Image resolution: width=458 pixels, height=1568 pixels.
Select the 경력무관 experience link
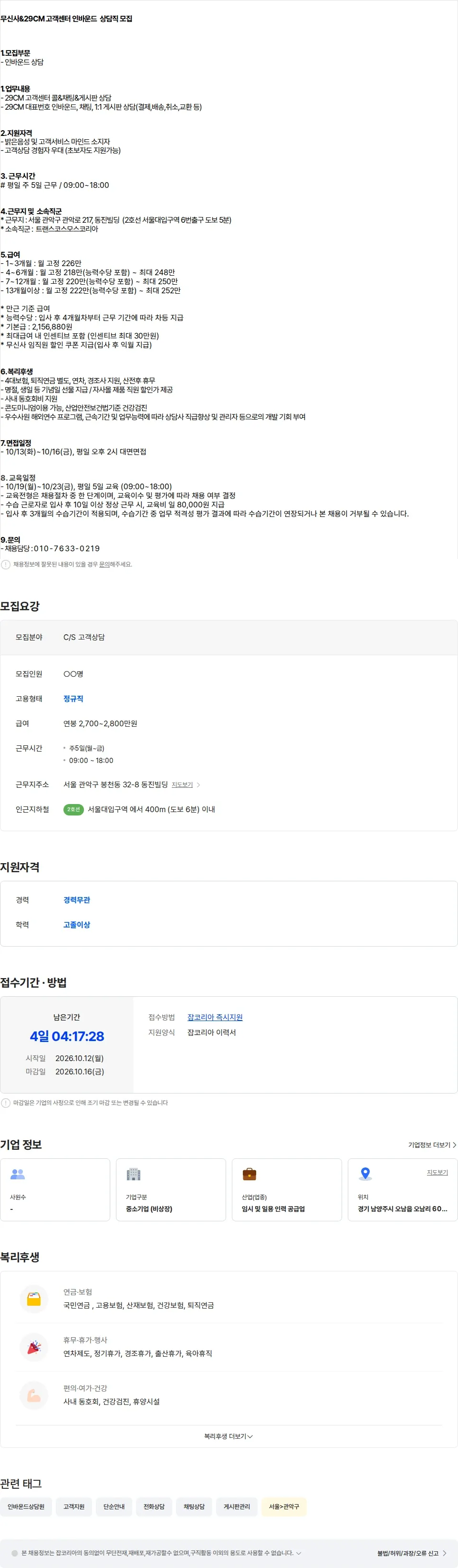(77, 900)
